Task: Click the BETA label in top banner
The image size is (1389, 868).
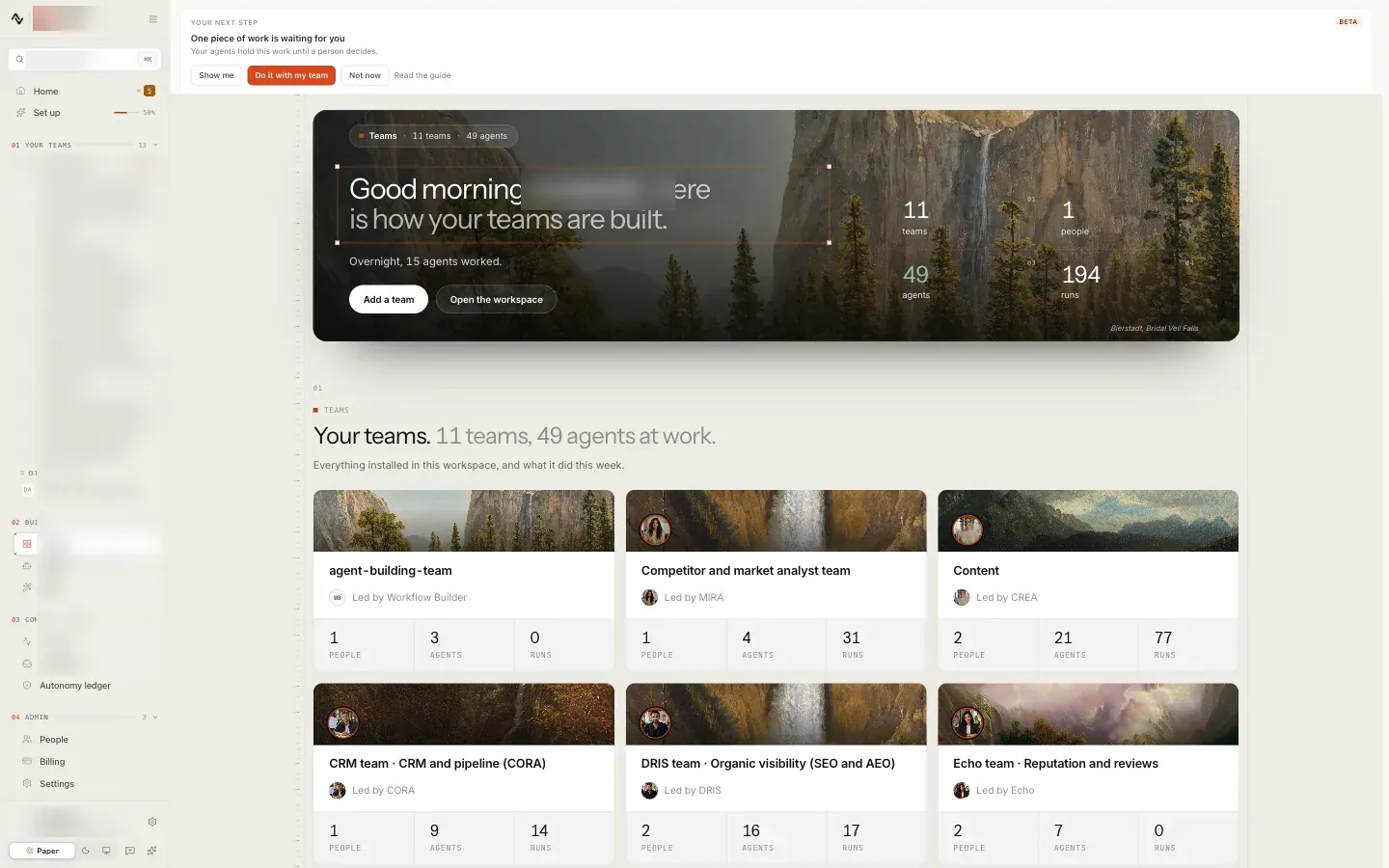Action: coord(1348,22)
